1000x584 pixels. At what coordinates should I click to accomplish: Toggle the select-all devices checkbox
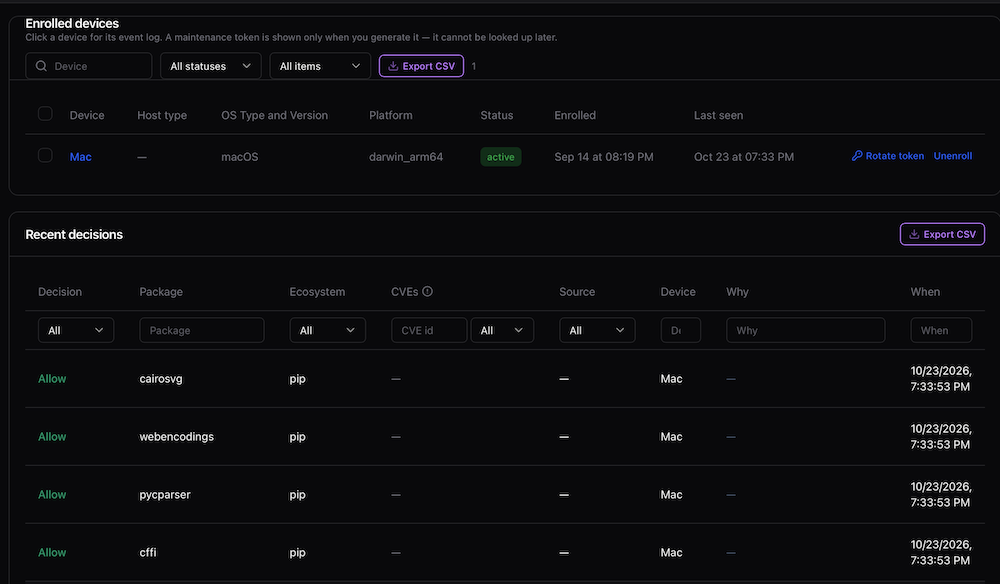point(45,114)
